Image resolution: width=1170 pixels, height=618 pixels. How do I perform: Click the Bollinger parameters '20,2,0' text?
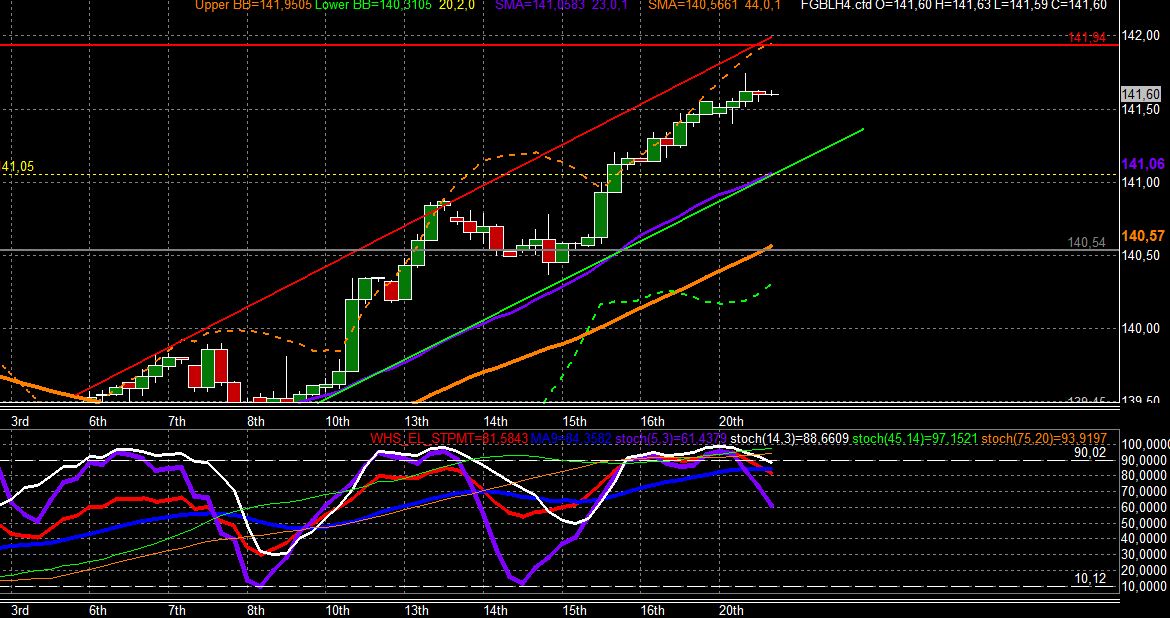click(457, 5)
